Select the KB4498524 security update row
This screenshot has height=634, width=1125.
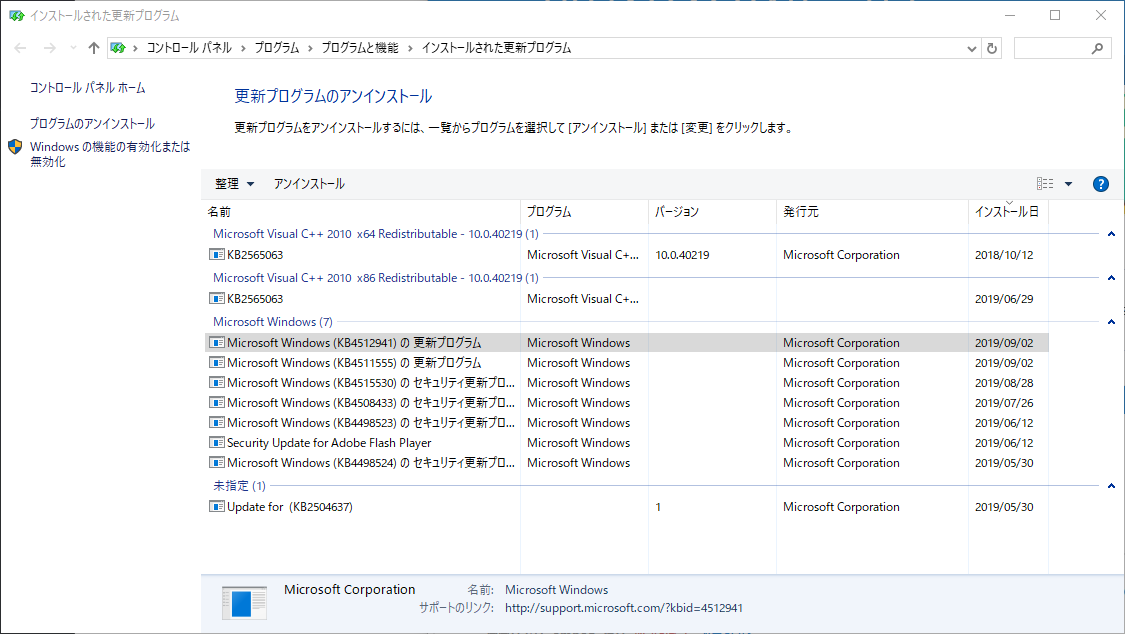(626, 463)
